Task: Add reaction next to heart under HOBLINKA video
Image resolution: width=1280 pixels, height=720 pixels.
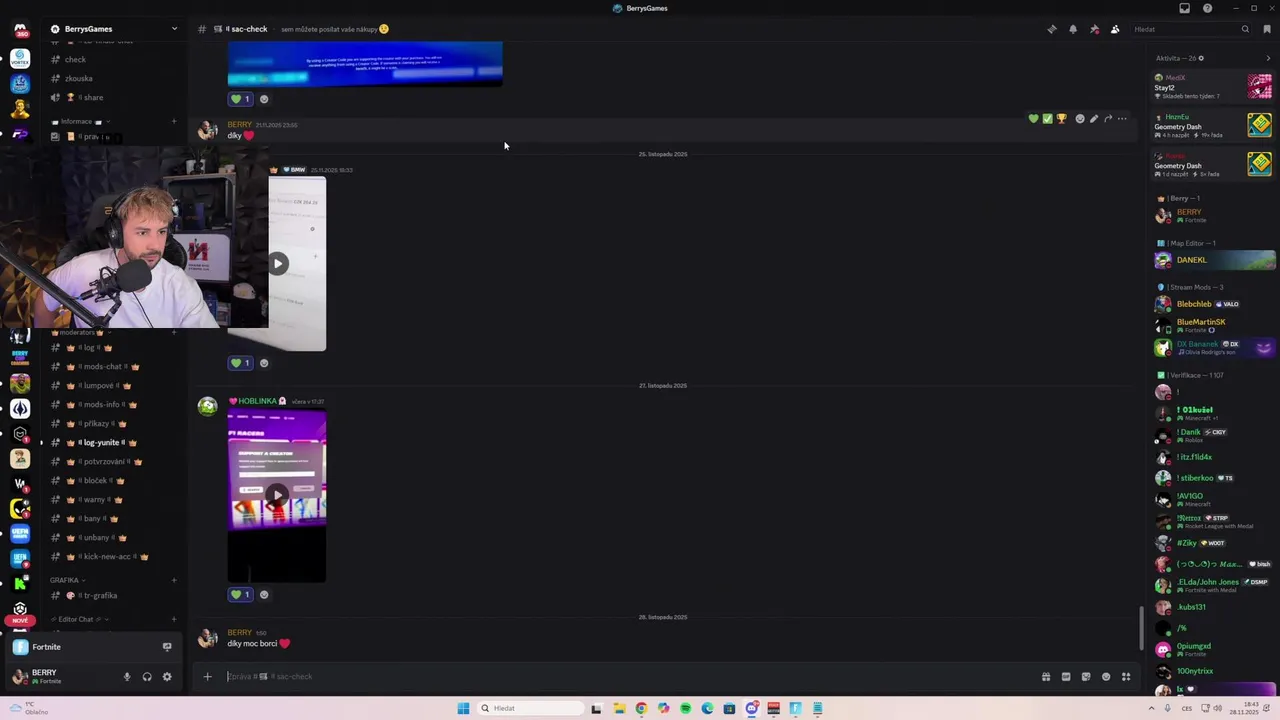Action: pos(264,595)
